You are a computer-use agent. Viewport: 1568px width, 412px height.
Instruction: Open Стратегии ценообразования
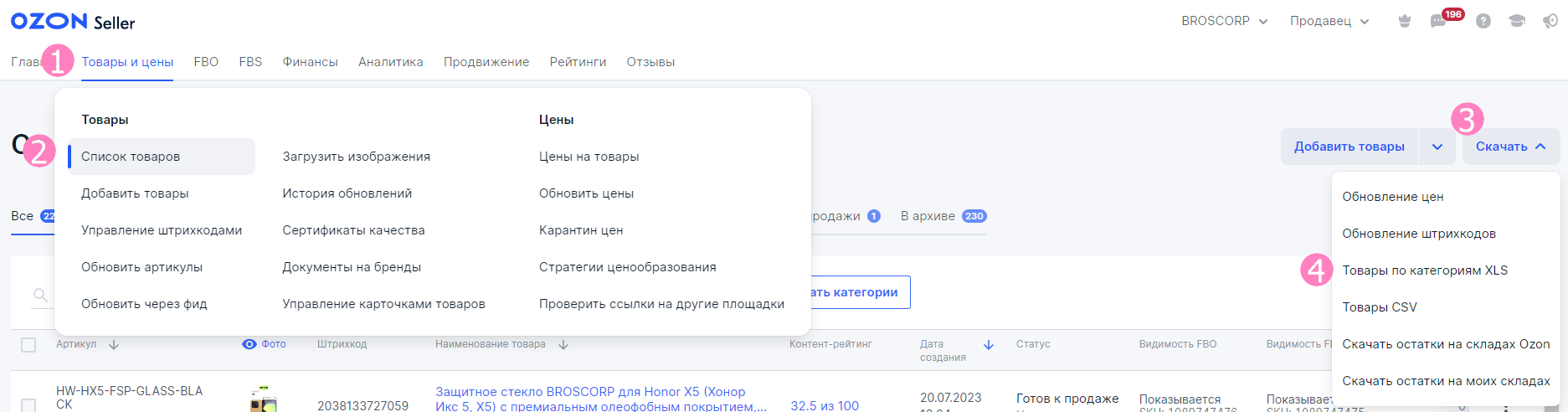[x=628, y=267]
